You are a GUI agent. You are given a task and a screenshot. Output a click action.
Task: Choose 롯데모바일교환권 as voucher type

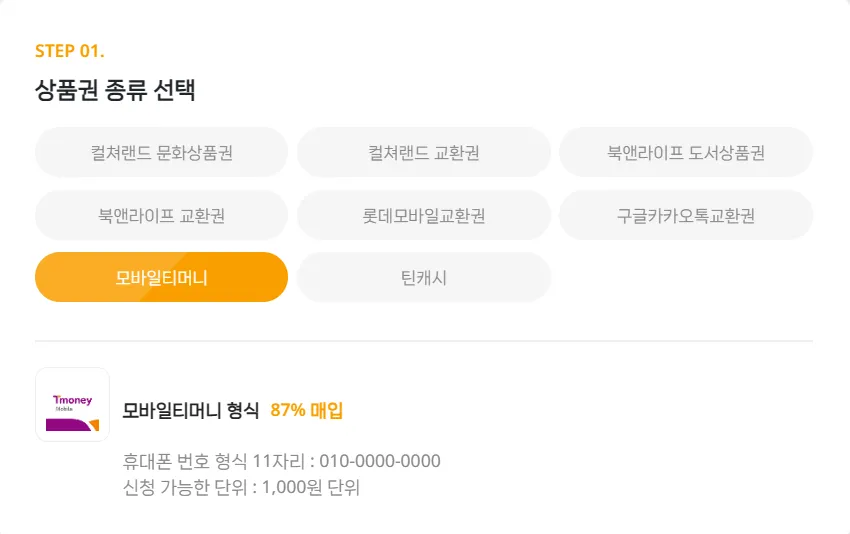point(424,215)
